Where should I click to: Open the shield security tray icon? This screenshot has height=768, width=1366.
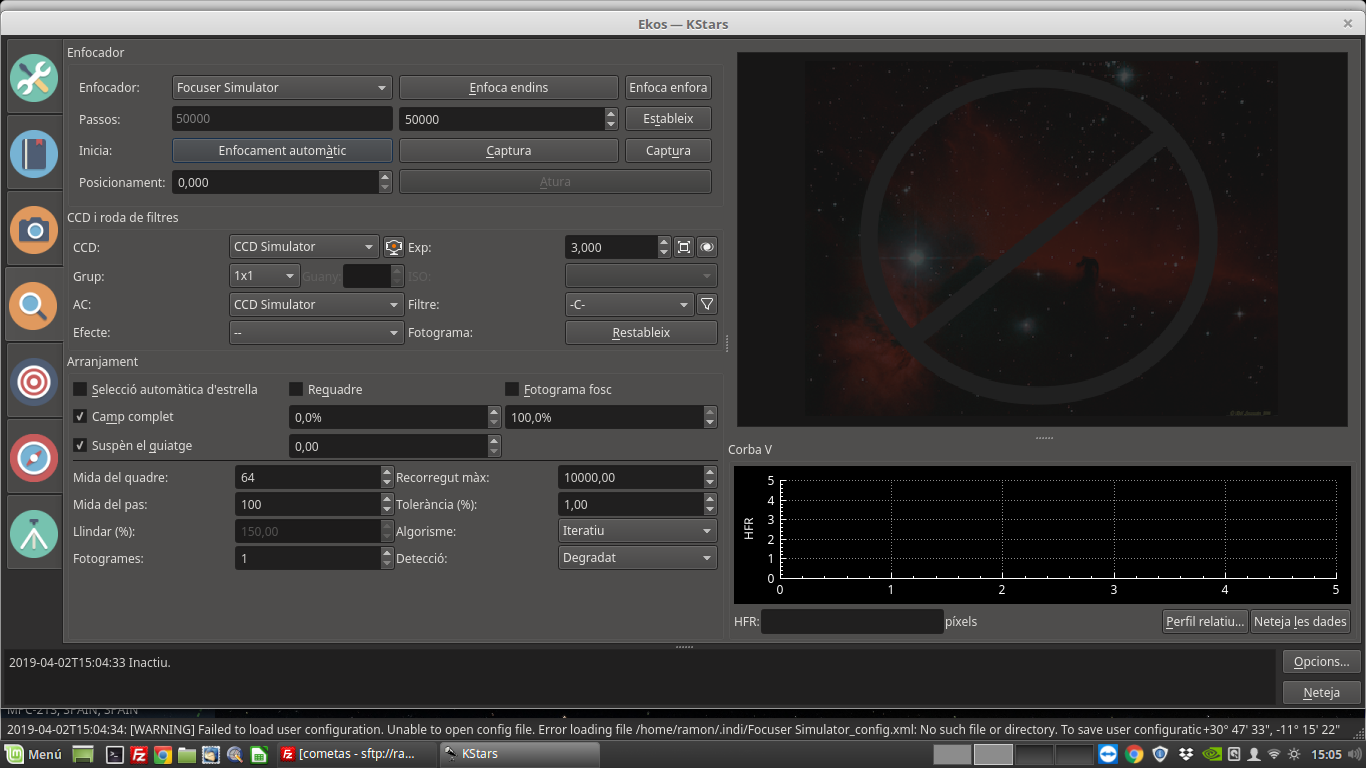pos(1160,754)
